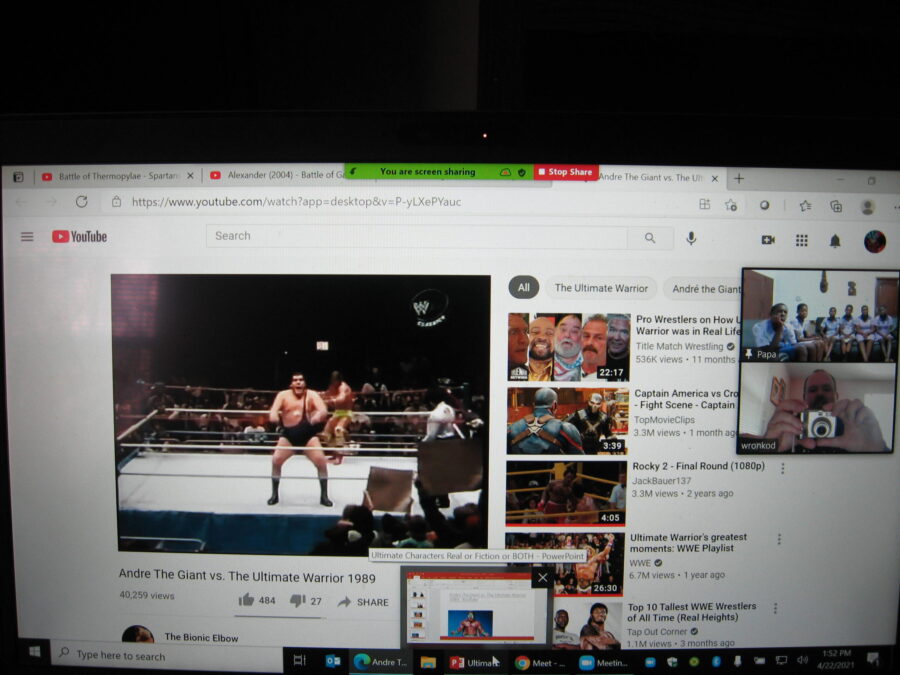The image size is (900, 675).
Task: Refresh the page with the browser reload icon
Action: [x=82, y=201]
